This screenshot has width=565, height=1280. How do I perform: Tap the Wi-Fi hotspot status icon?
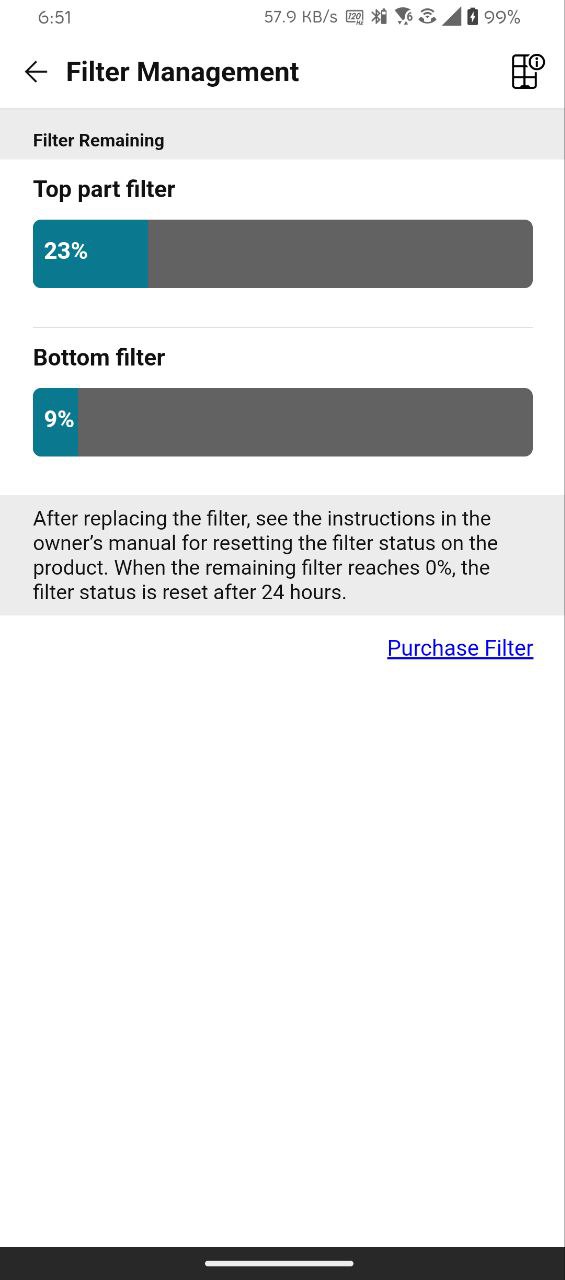point(427,17)
